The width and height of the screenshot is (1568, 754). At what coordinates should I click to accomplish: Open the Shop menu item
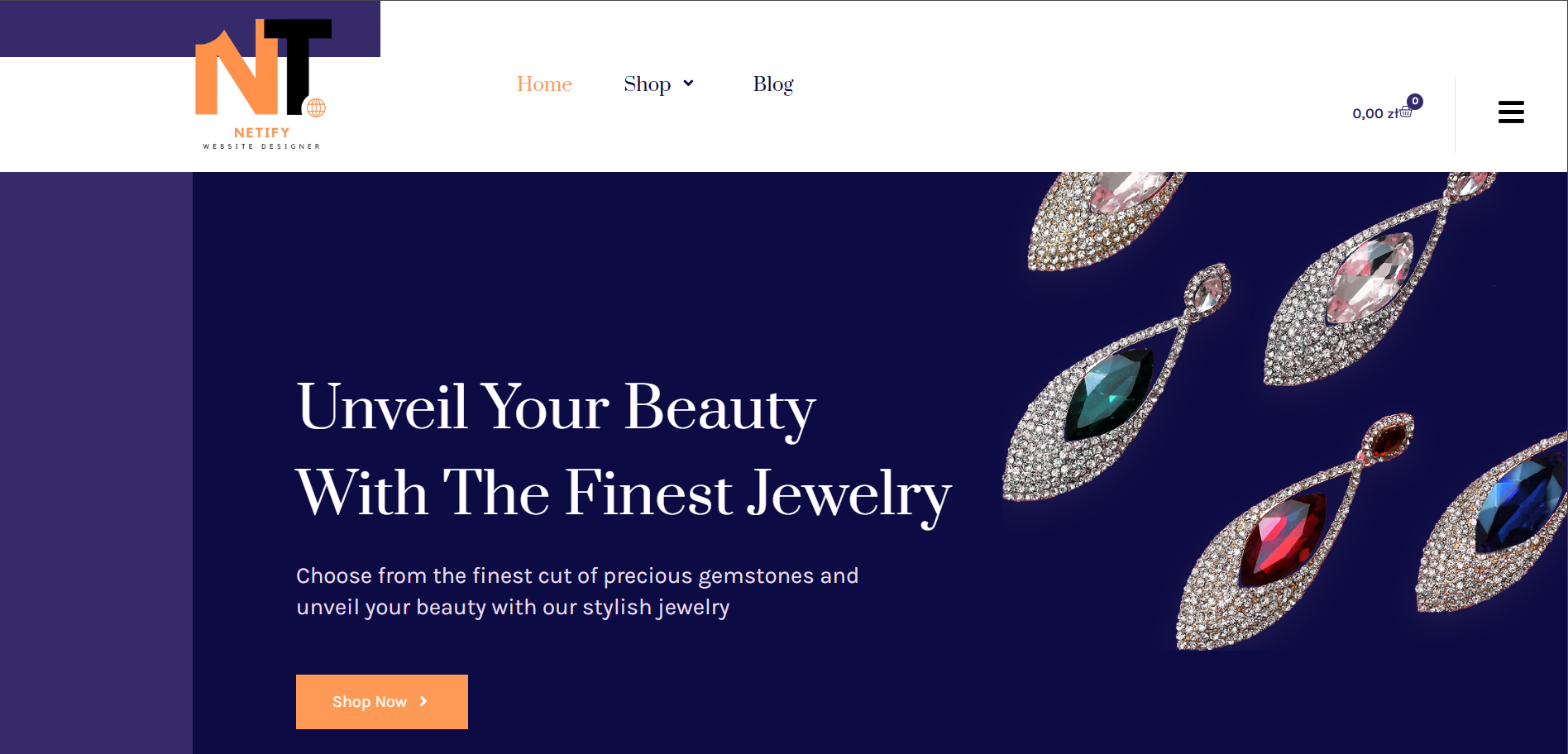tap(647, 84)
